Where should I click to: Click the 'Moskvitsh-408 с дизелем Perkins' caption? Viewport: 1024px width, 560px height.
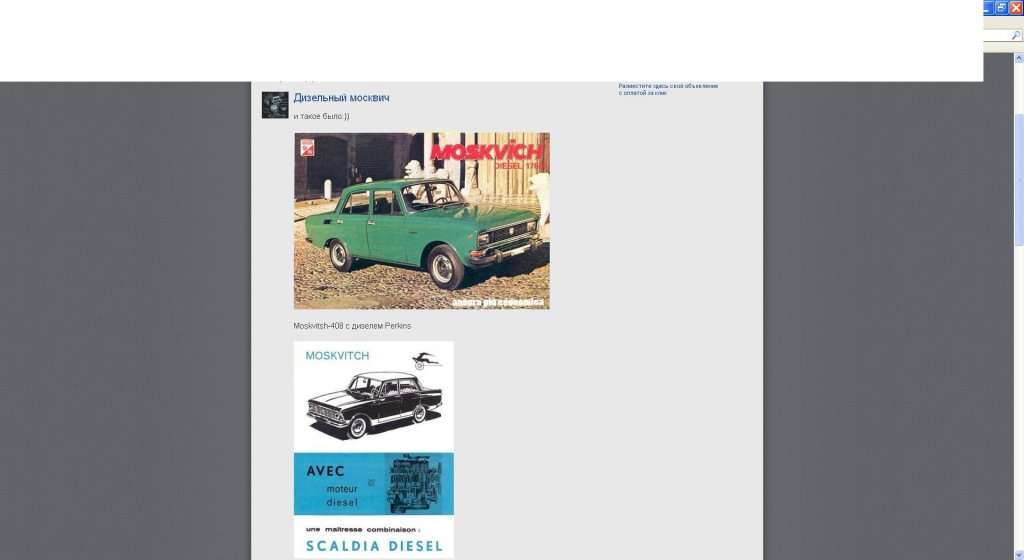352,326
